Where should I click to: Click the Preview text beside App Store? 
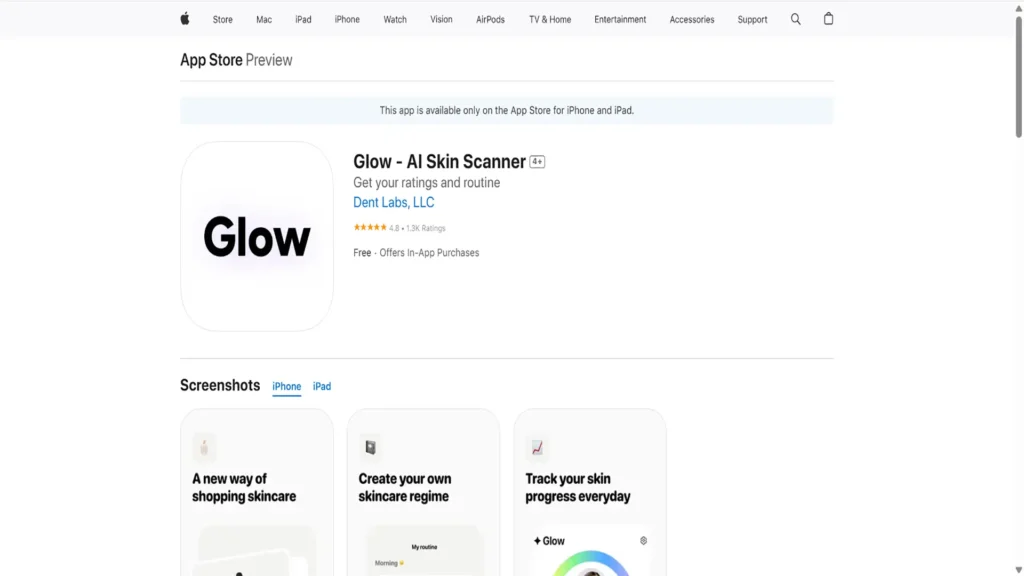pos(269,60)
